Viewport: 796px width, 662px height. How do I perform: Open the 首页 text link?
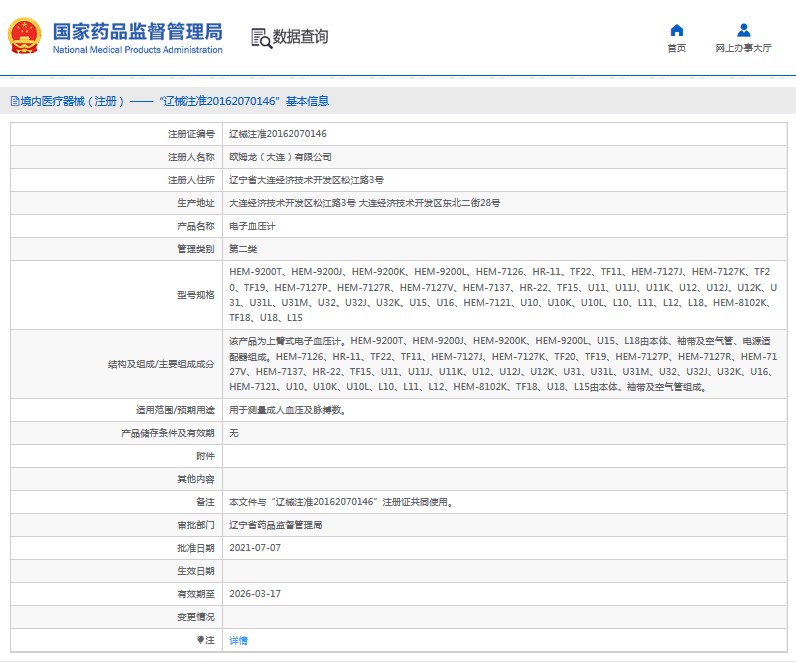tap(677, 48)
